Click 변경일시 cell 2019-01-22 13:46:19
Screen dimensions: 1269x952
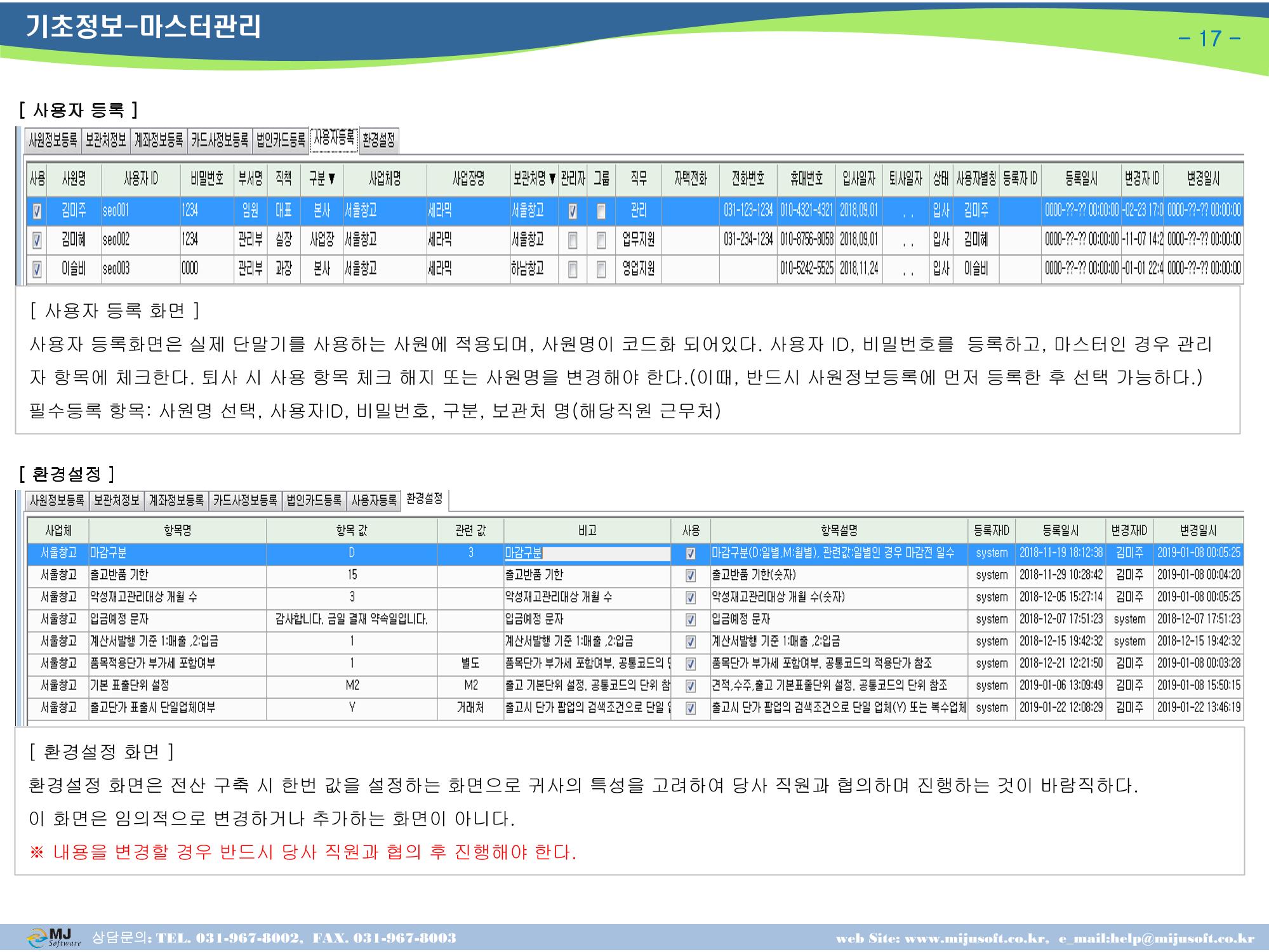tap(1199, 708)
